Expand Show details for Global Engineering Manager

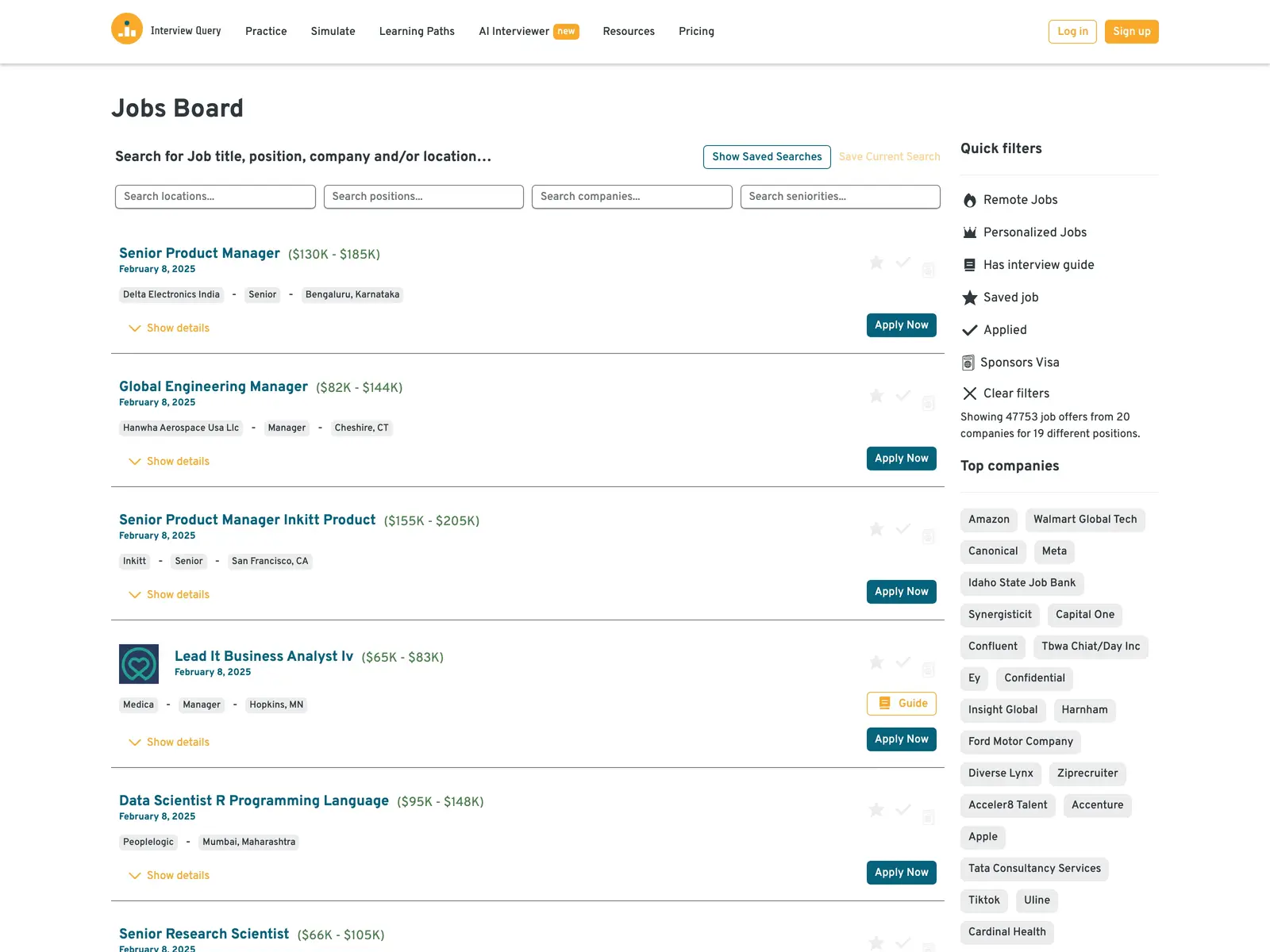(169, 462)
